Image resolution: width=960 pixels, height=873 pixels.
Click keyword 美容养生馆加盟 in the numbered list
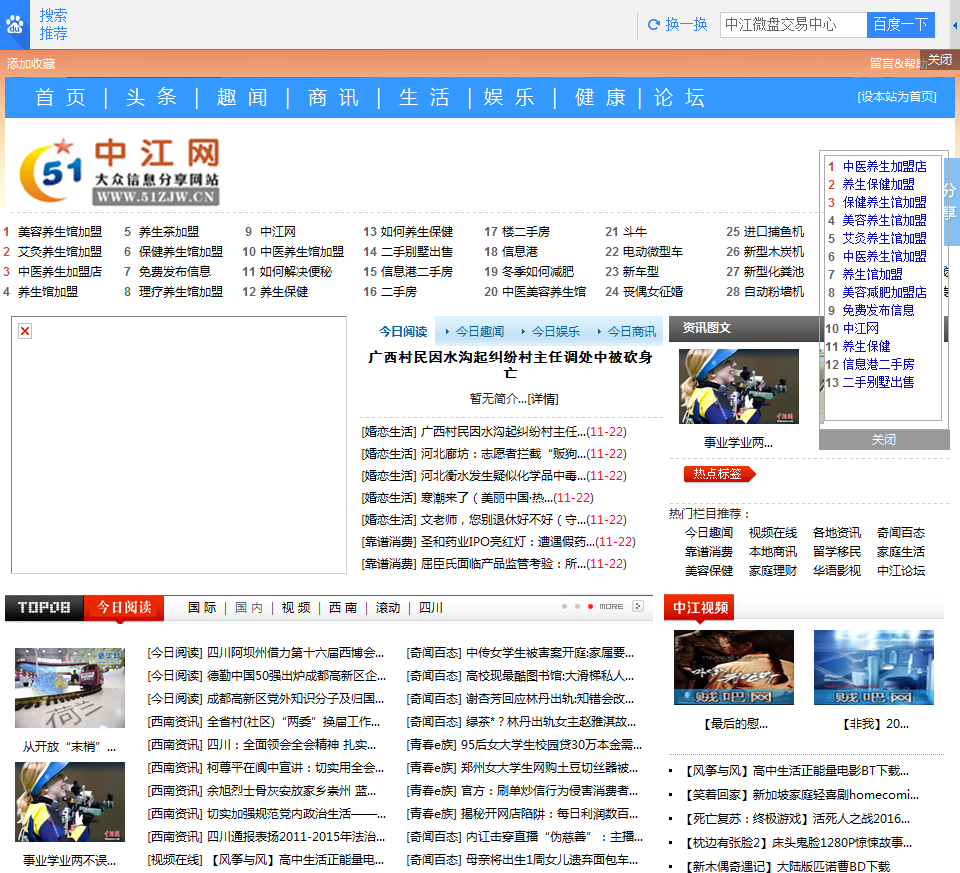(60, 232)
